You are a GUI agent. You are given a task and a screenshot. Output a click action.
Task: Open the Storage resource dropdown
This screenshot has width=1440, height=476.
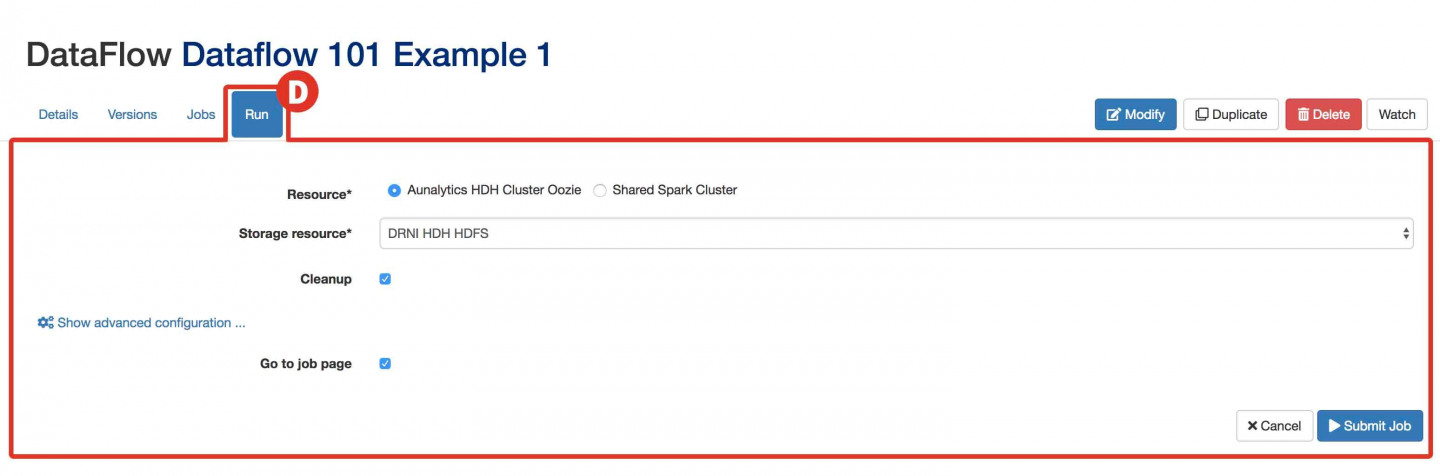(896, 234)
